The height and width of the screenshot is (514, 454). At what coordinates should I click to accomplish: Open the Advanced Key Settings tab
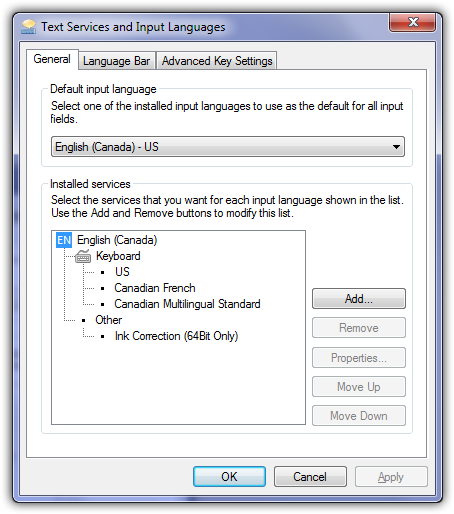[x=217, y=61]
